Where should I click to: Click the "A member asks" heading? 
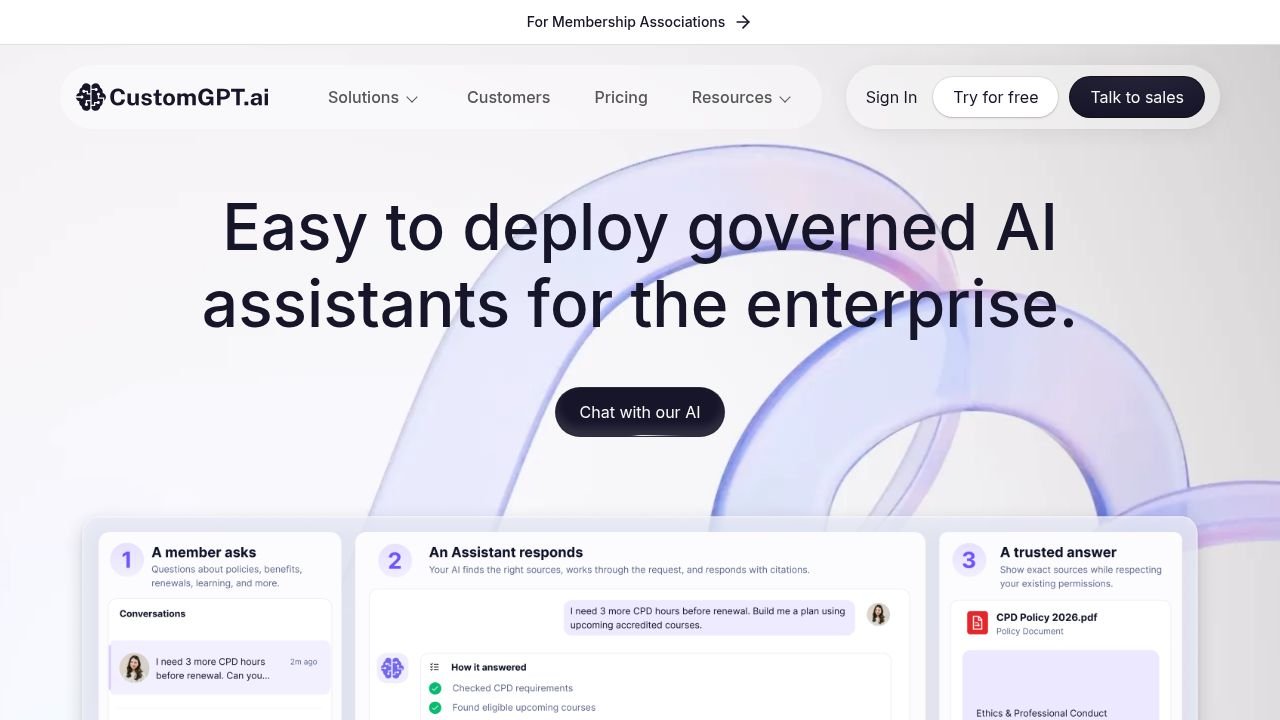click(x=204, y=552)
